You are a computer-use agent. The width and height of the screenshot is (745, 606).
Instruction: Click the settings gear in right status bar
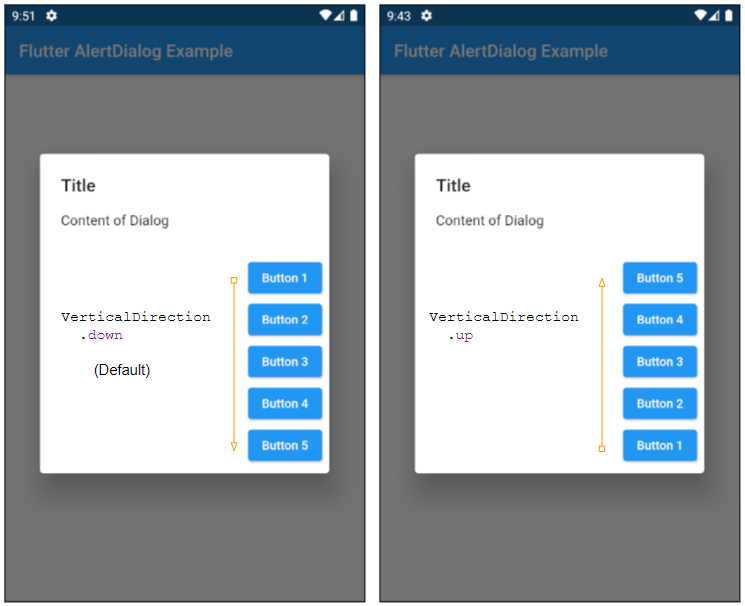[x=426, y=16]
